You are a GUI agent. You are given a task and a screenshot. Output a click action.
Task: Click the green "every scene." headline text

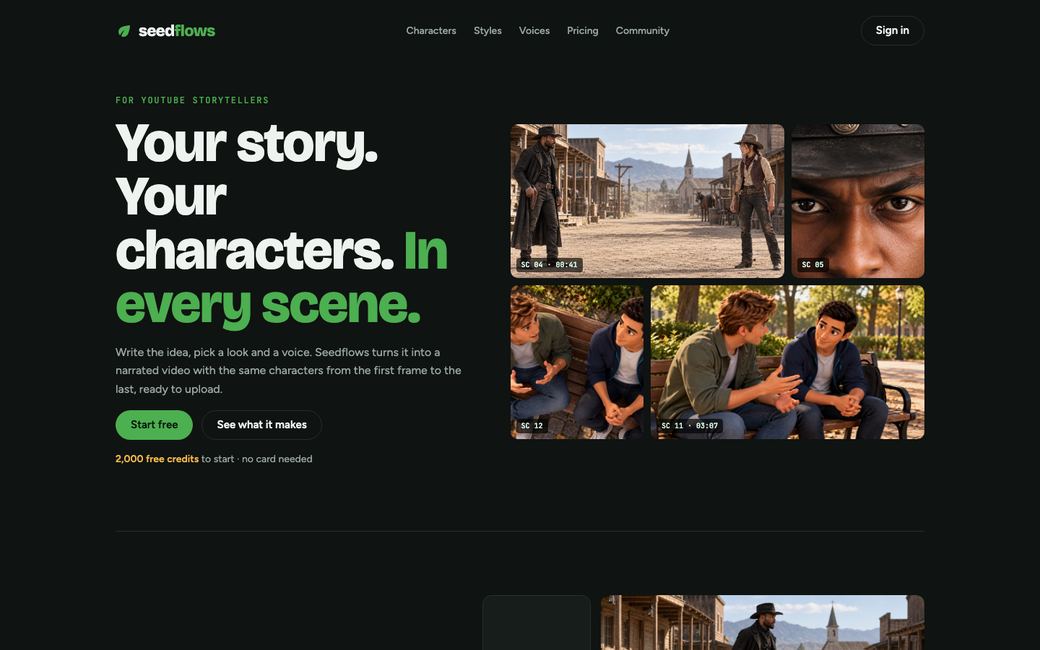coord(268,306)
